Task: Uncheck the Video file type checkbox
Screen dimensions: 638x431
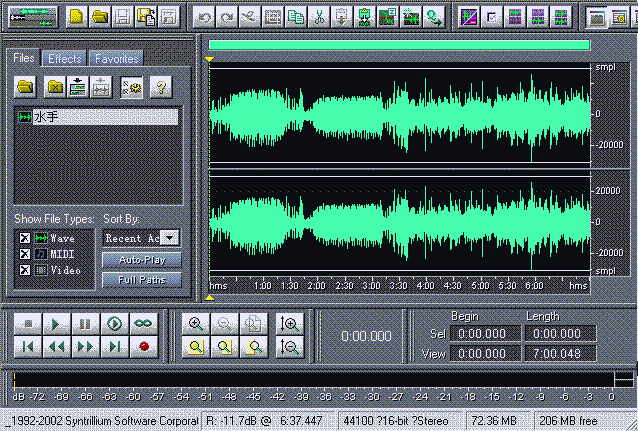Action: pyautogui.click(x=25, y=270)
